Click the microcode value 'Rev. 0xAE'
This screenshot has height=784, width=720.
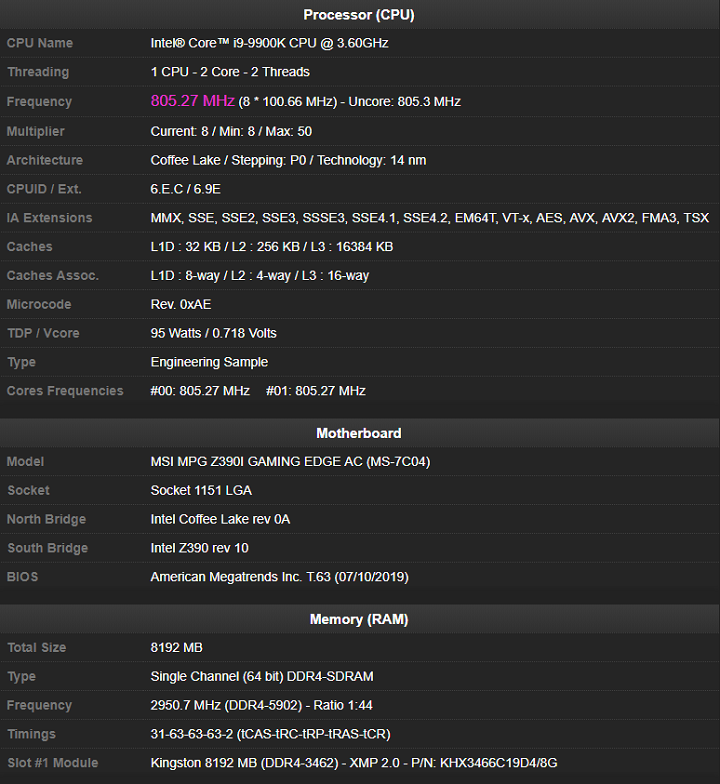[180, 304]
